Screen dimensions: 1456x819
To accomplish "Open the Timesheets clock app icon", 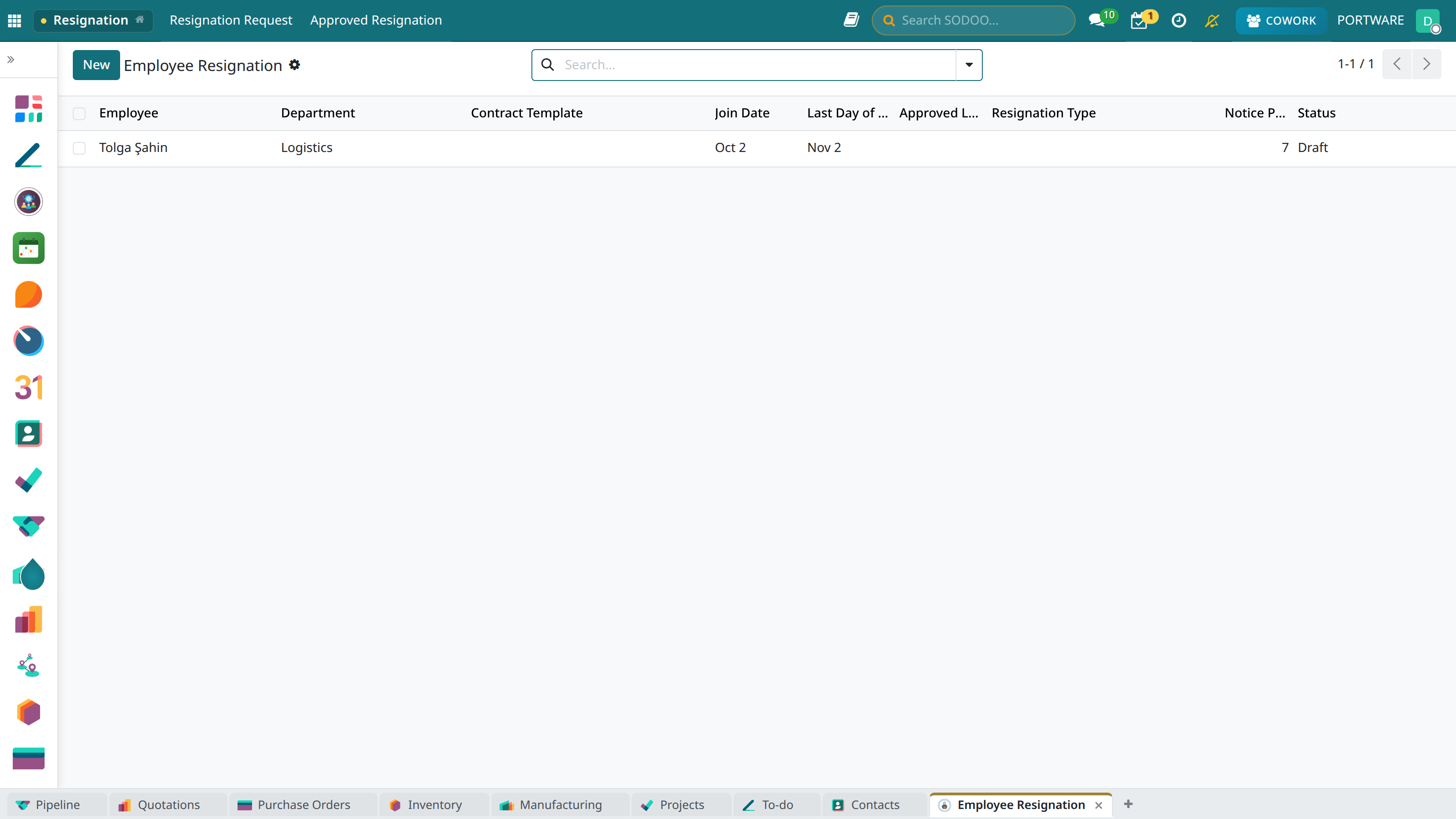I will (28, 341).
